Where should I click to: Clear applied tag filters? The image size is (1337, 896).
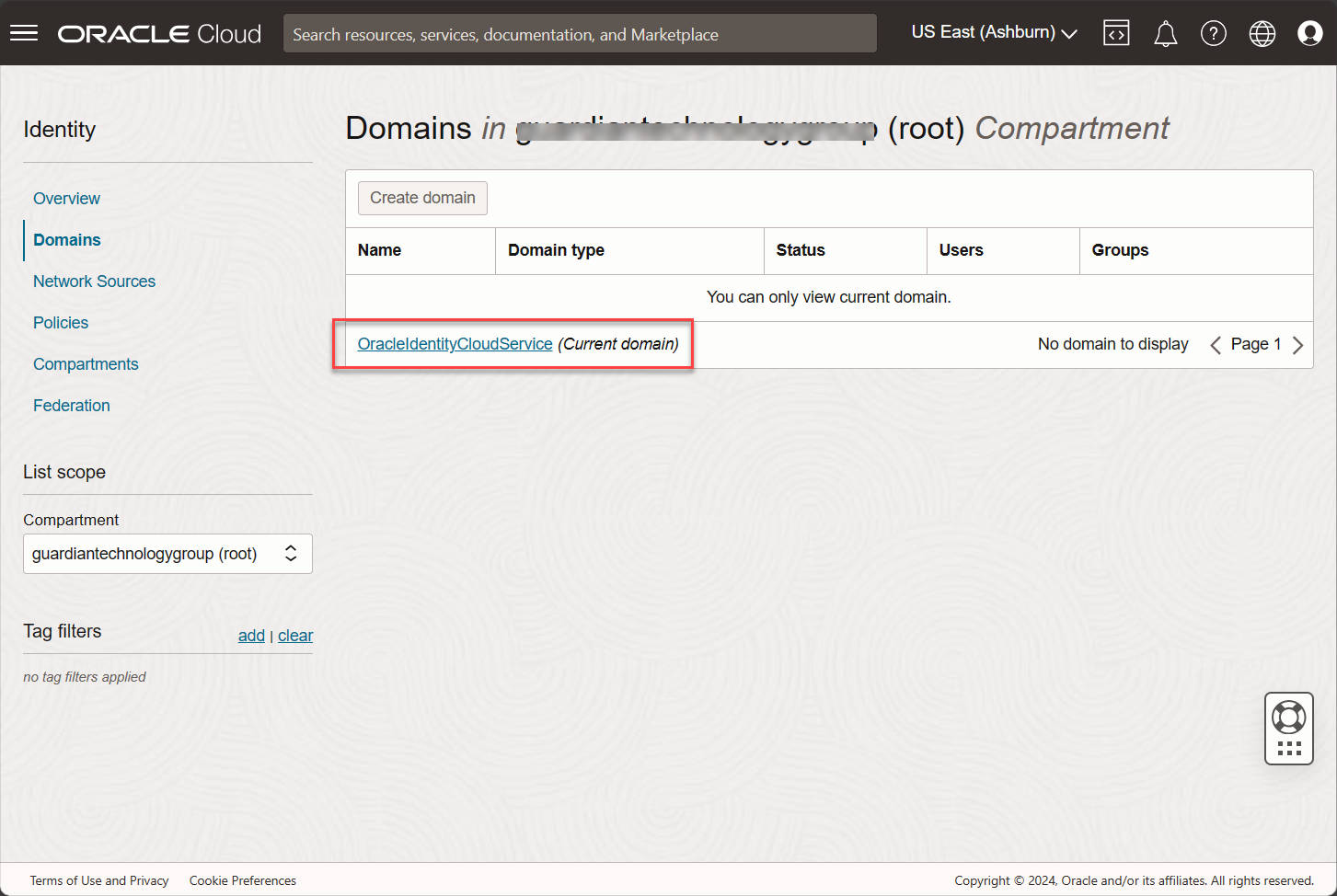click(295, 635)
